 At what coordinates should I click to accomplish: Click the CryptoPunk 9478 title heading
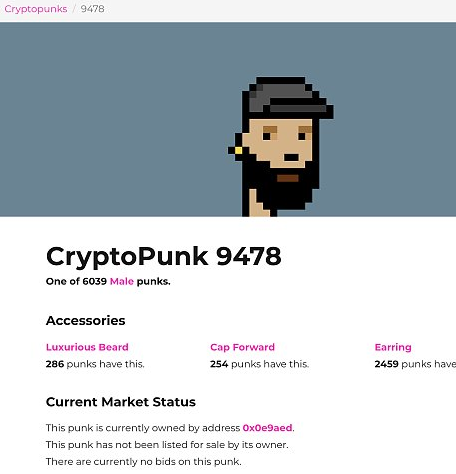click(x=164, y=256)
